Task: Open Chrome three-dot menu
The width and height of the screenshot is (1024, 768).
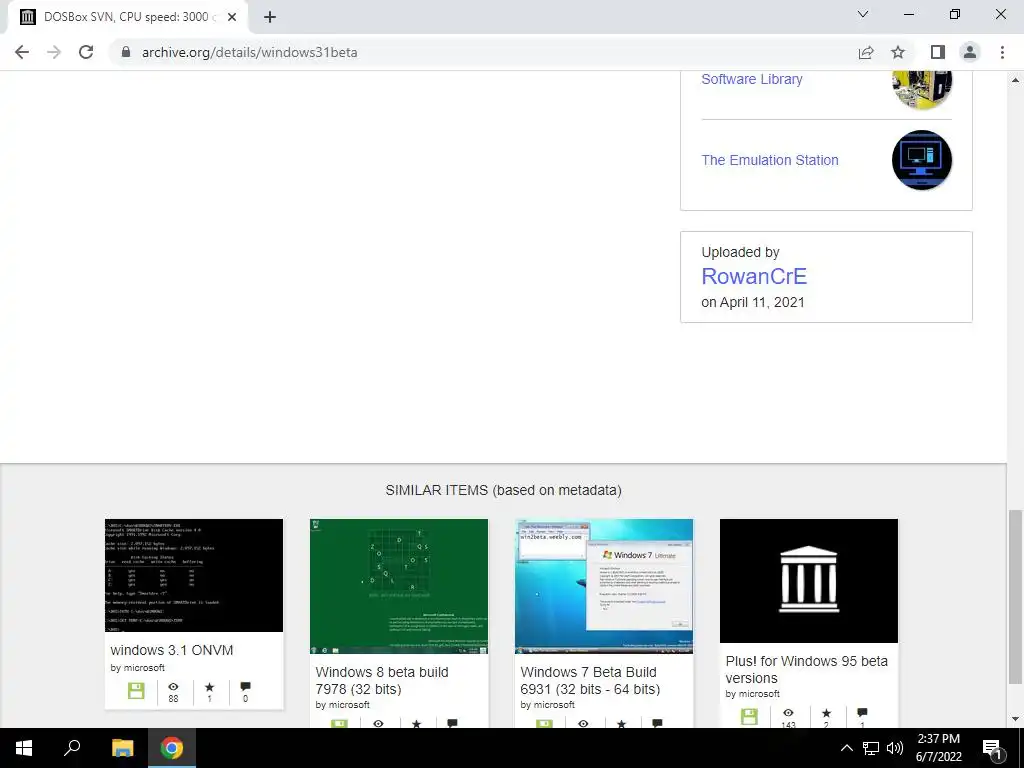Action: (1002, 52)
